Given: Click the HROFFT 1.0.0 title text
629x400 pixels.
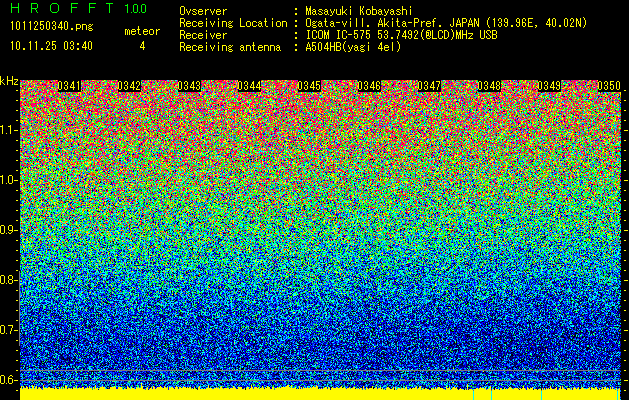Looking at the screenshot, I should [x=79, y=8].
